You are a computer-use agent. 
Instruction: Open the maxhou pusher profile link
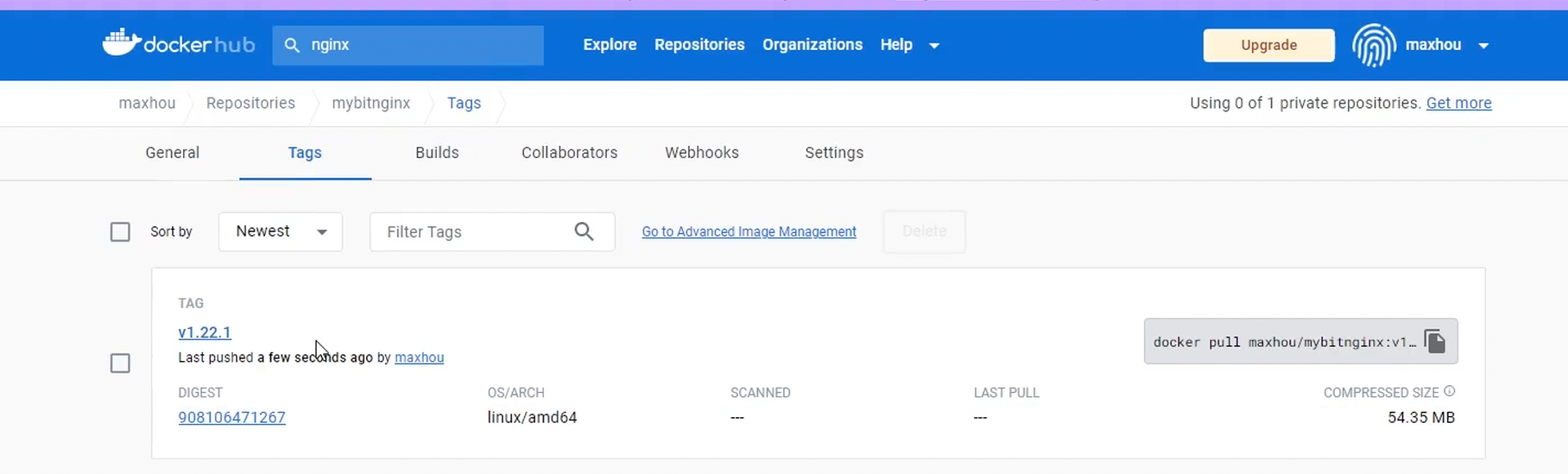420,357
